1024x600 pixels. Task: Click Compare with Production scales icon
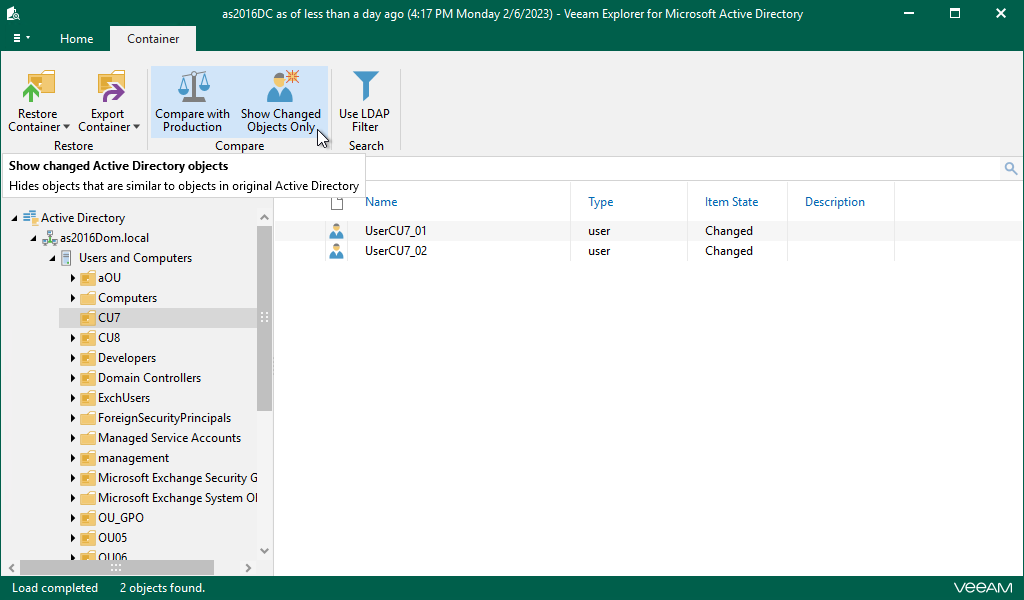click(194, 87)
